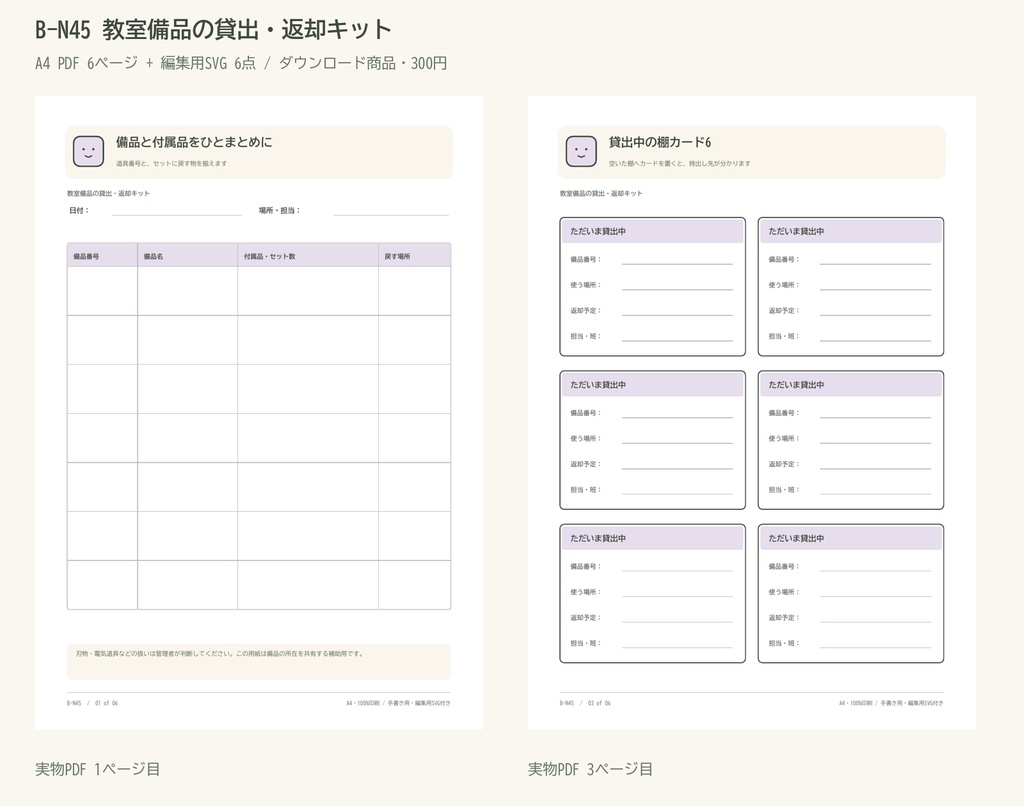
Task: Click 'ただいま貸出中' header of the bottom-left card
Action: pos(652,538)
